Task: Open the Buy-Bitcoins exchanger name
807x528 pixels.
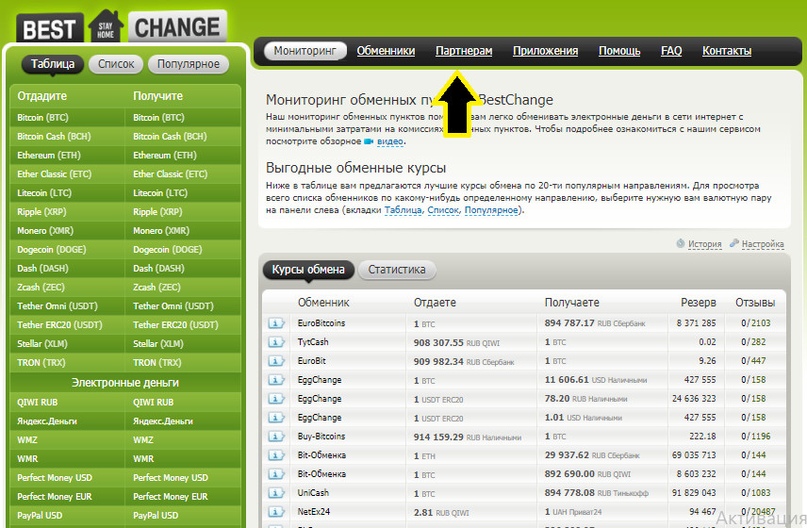Action: pos(321,436)
